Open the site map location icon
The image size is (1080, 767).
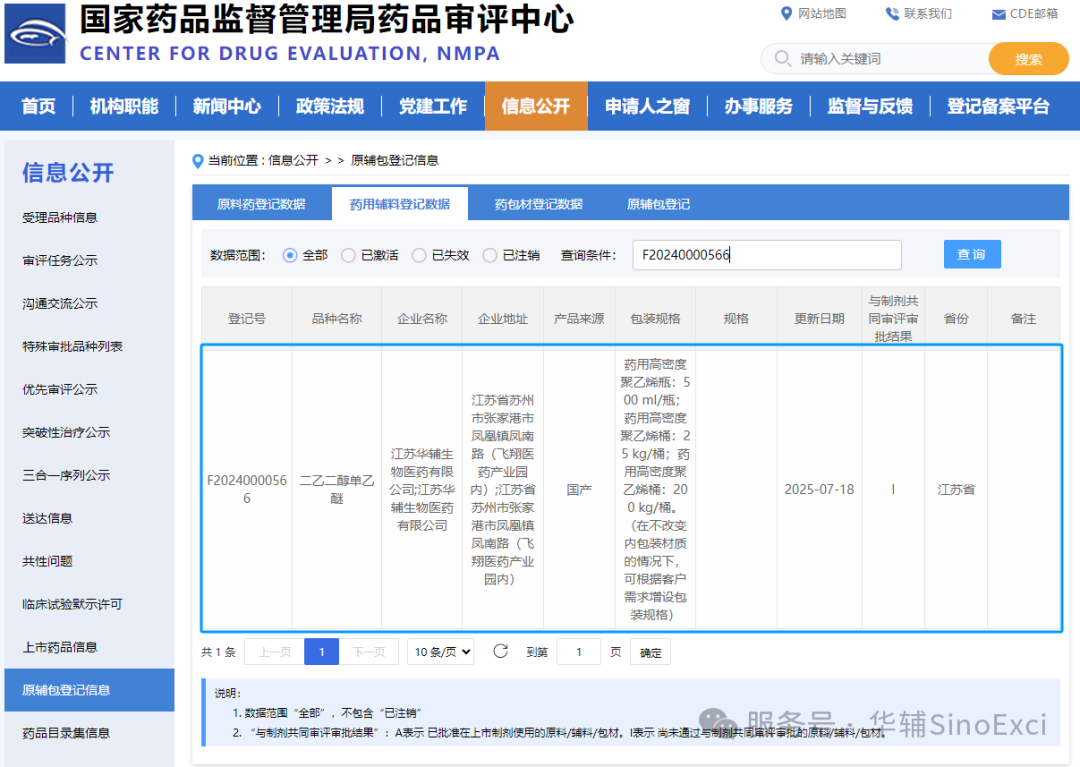(786, 14)
